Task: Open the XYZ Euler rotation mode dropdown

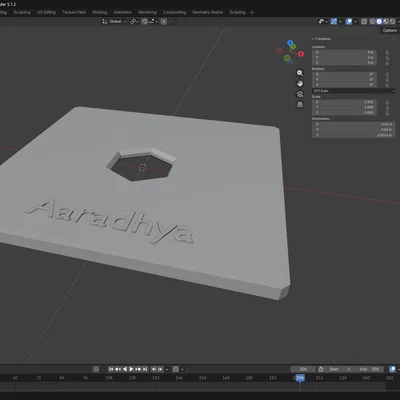Action: point(354,91)
